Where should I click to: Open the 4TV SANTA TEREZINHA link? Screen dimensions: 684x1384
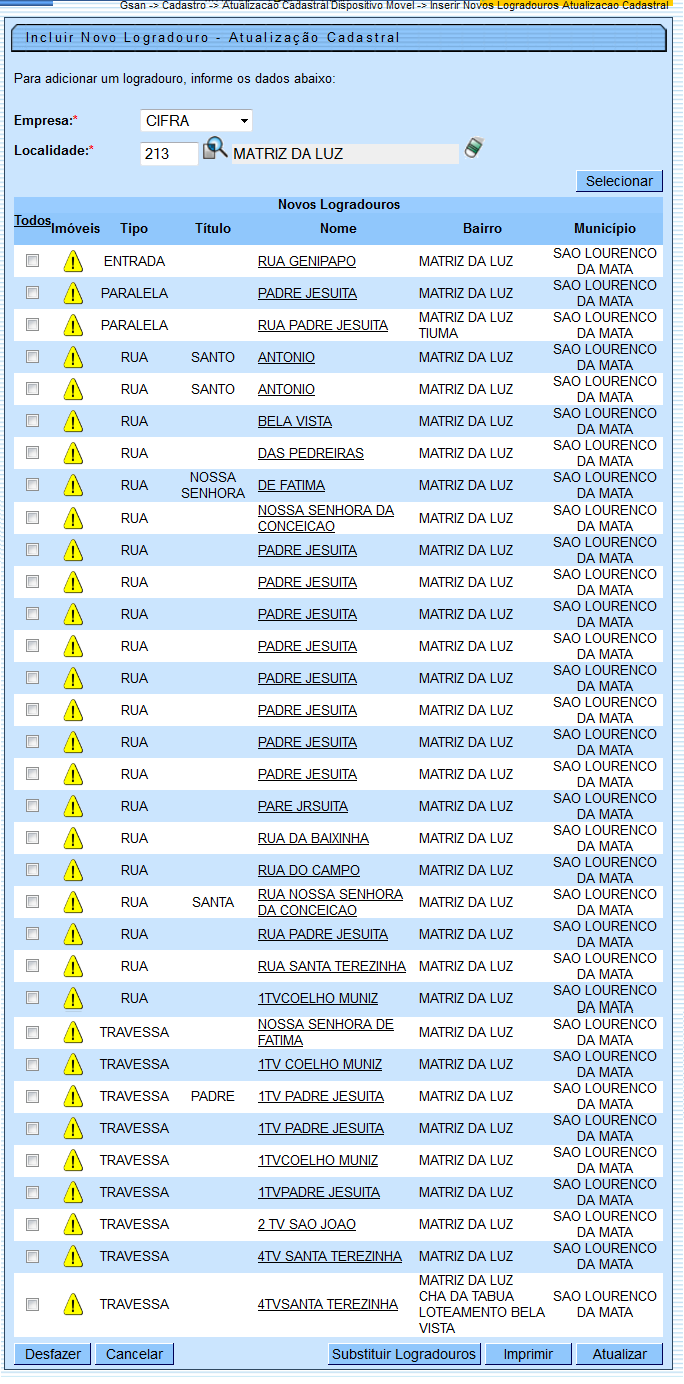click(x=330, y=1256)
